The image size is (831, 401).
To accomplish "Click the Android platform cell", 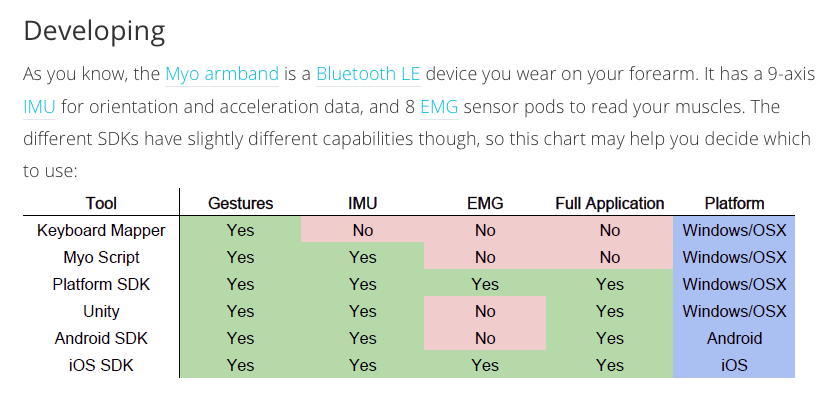I will 734,338.
